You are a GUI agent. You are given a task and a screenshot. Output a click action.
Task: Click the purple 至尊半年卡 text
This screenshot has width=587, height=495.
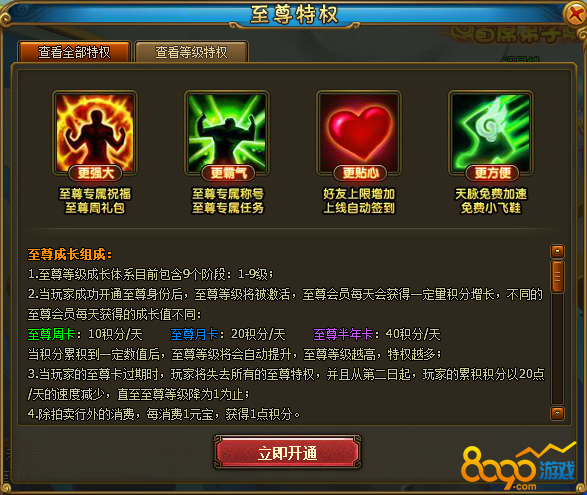click(x=343, y=334)
